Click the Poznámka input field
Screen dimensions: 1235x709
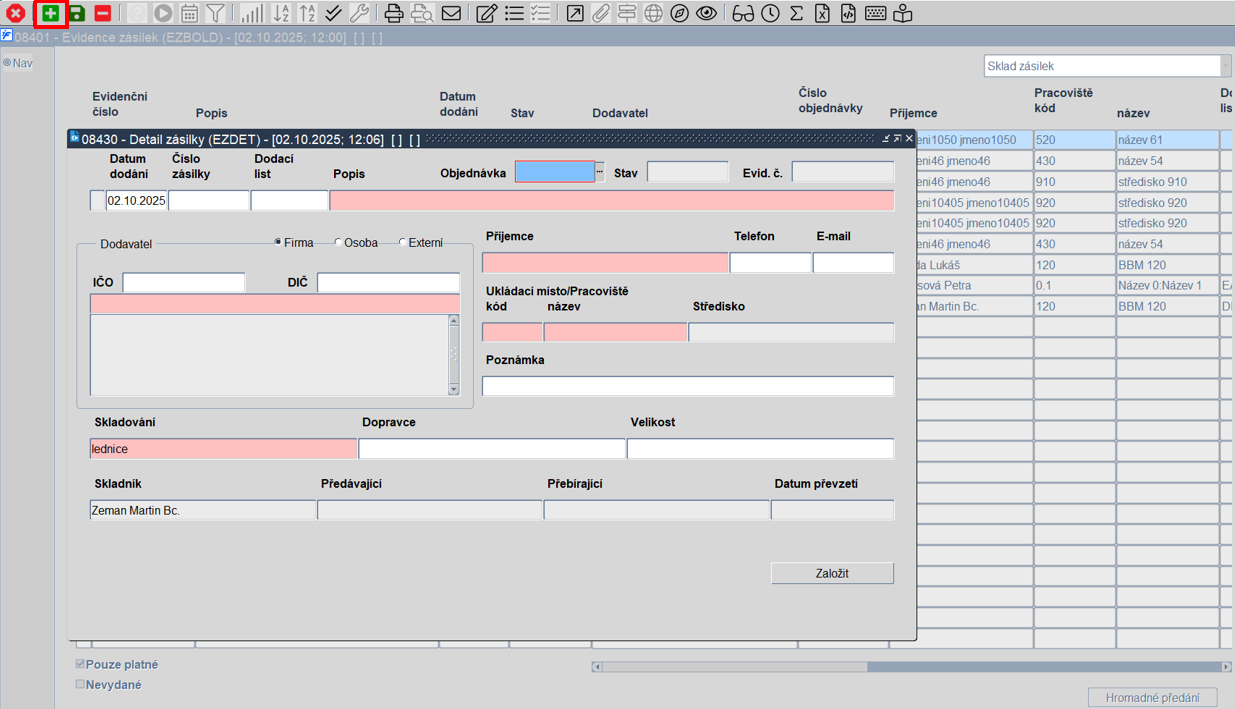point(687,386)
